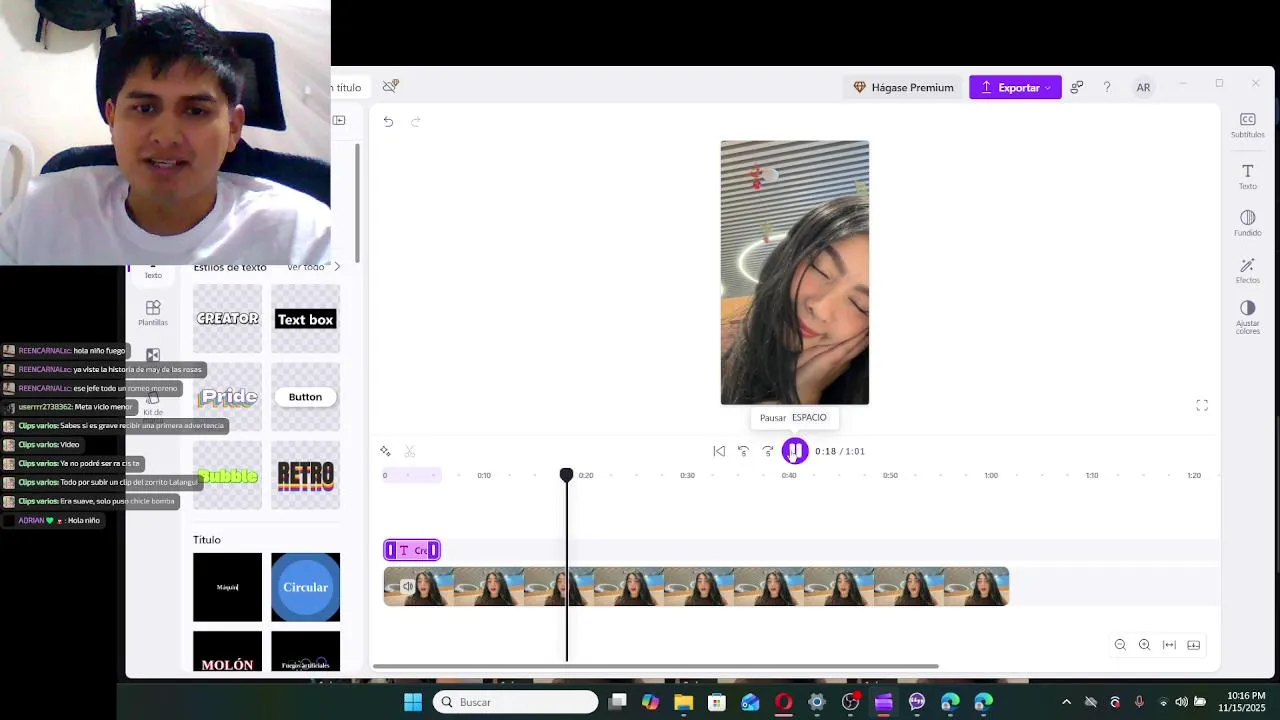Toggle mute on the video clip
This screenshot has height=720, width=1280.
point(407,587)
